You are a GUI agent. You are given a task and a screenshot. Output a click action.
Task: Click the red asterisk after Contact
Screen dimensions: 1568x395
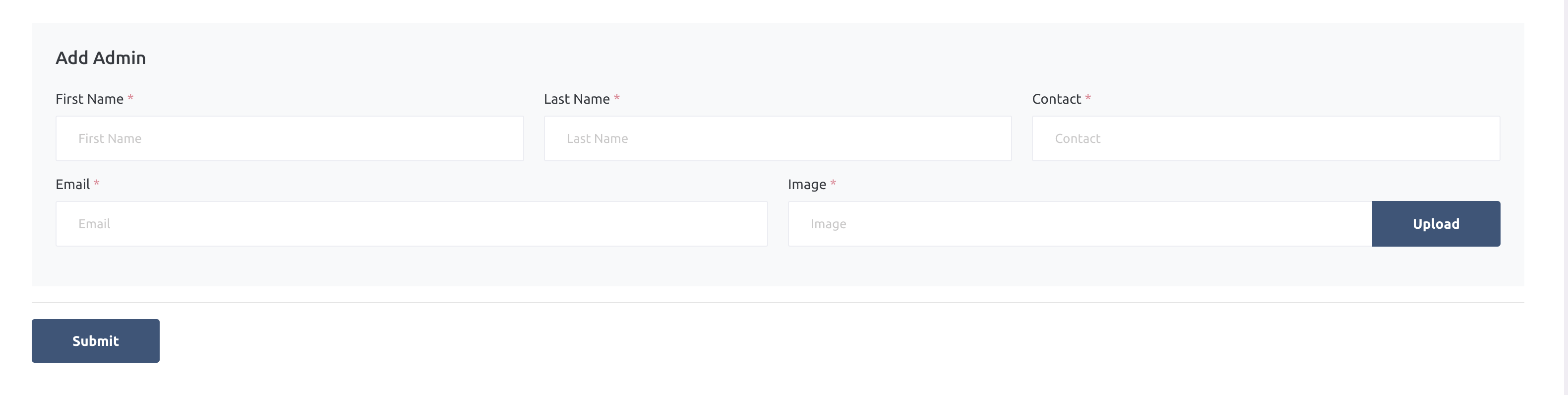pos(1088,98)
